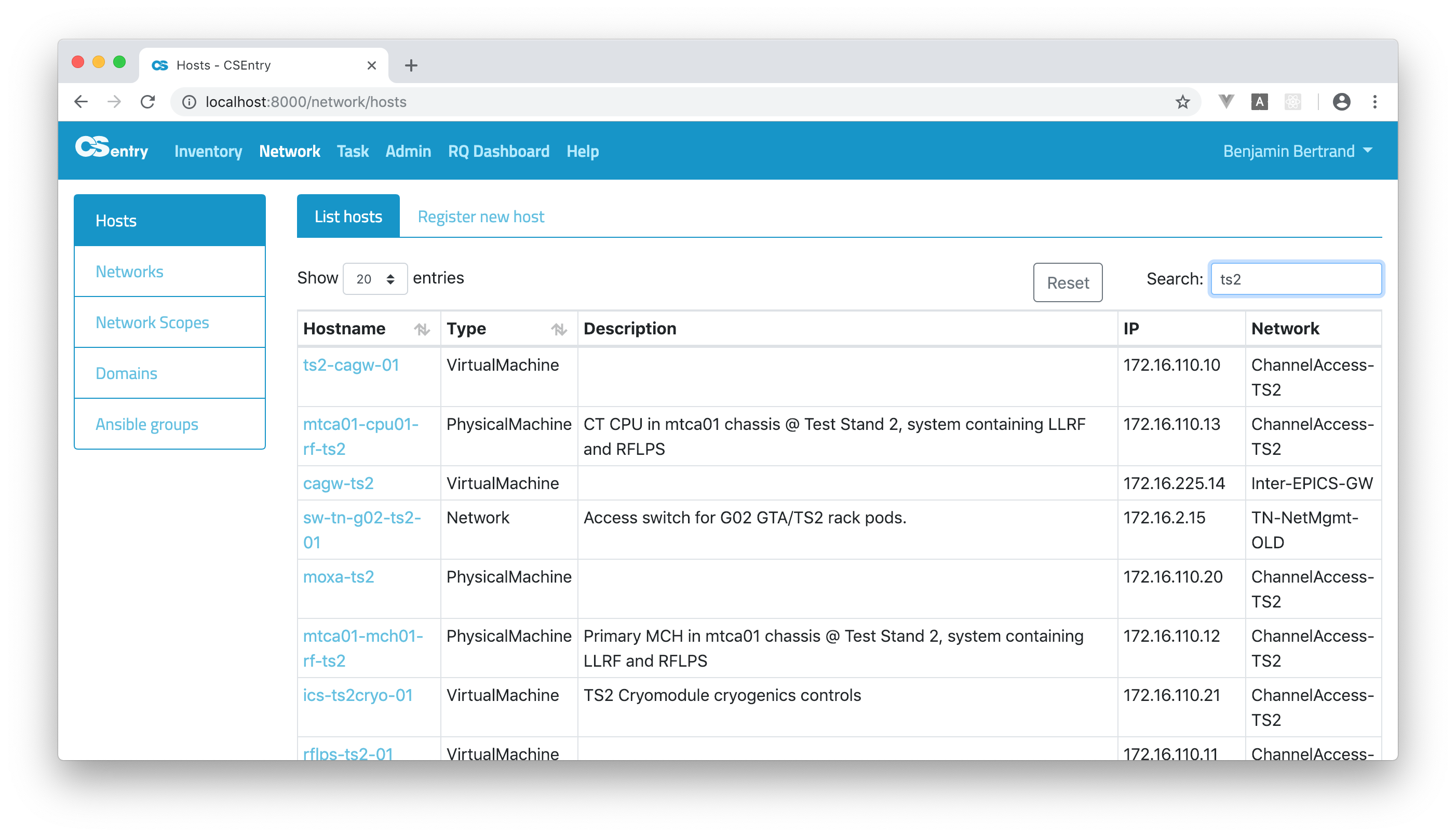Sort table by Hostname column arrows
The height and width of the screenshot is (837, 1456).
(x=422, y=329)
